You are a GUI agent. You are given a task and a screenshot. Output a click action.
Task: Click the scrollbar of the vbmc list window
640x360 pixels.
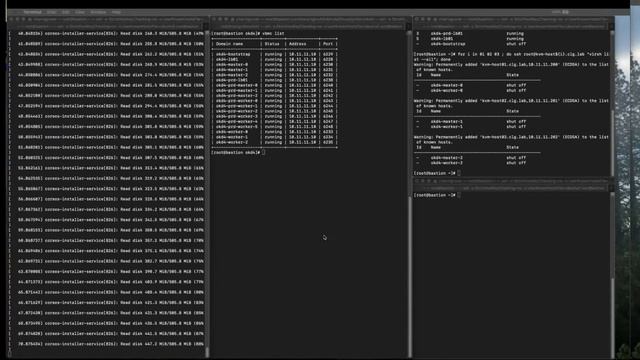(409, 194)
